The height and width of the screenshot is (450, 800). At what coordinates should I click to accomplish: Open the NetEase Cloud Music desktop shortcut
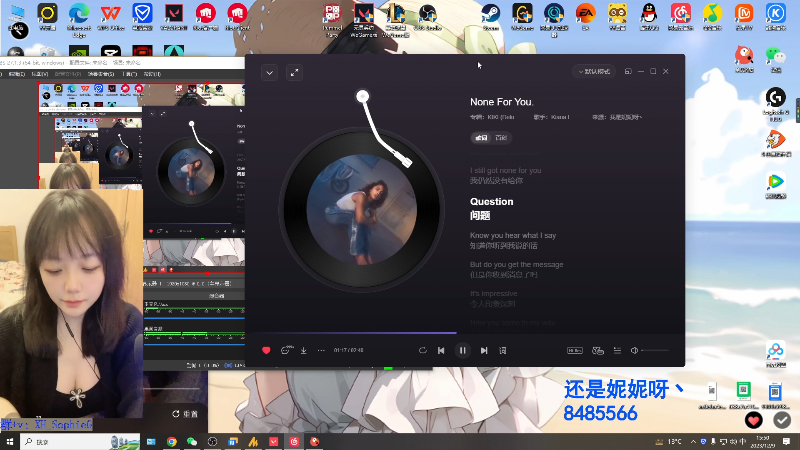(681, 17)
